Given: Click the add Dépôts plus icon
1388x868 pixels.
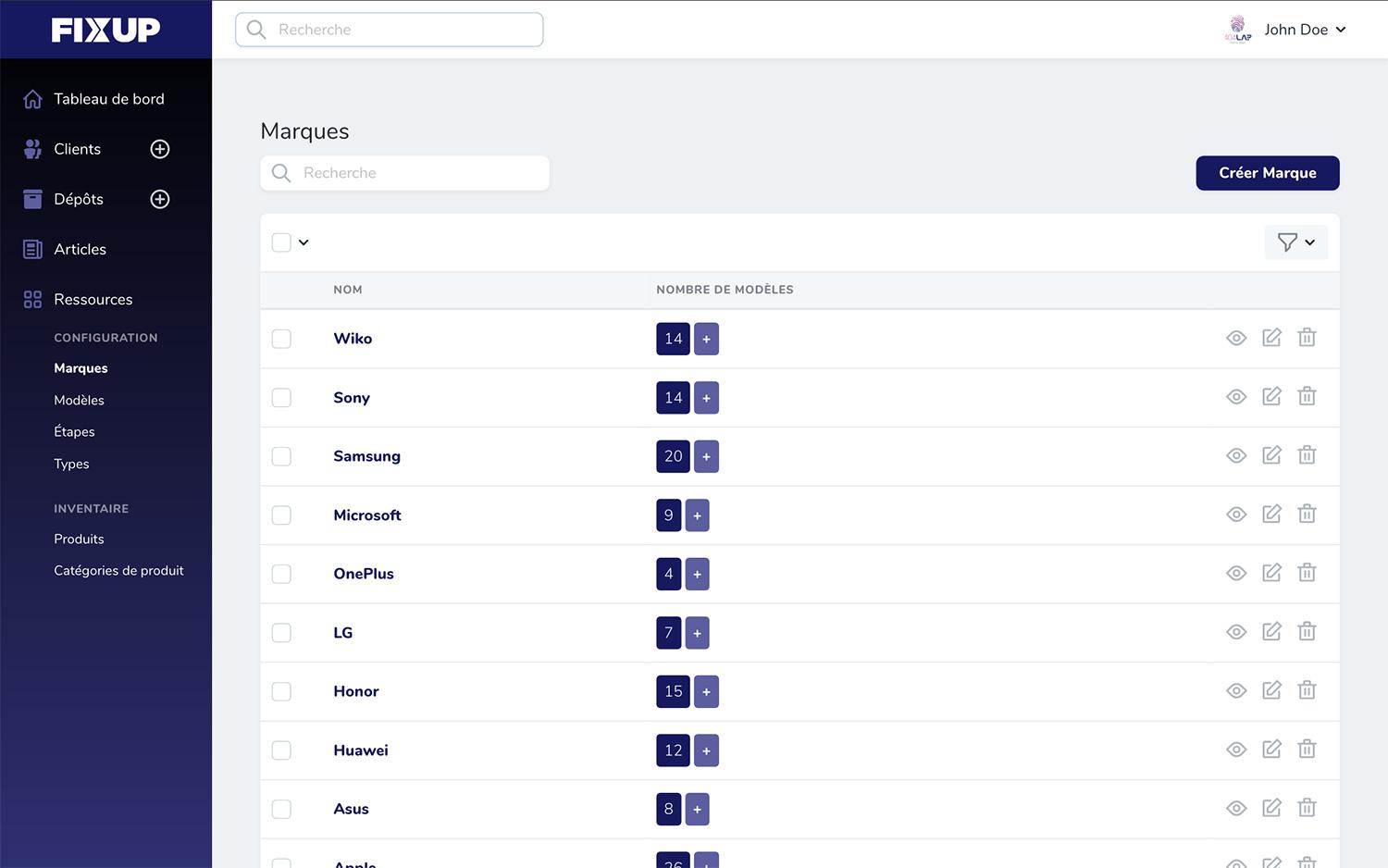Looking at the screenshot, I should click(160, 199).
